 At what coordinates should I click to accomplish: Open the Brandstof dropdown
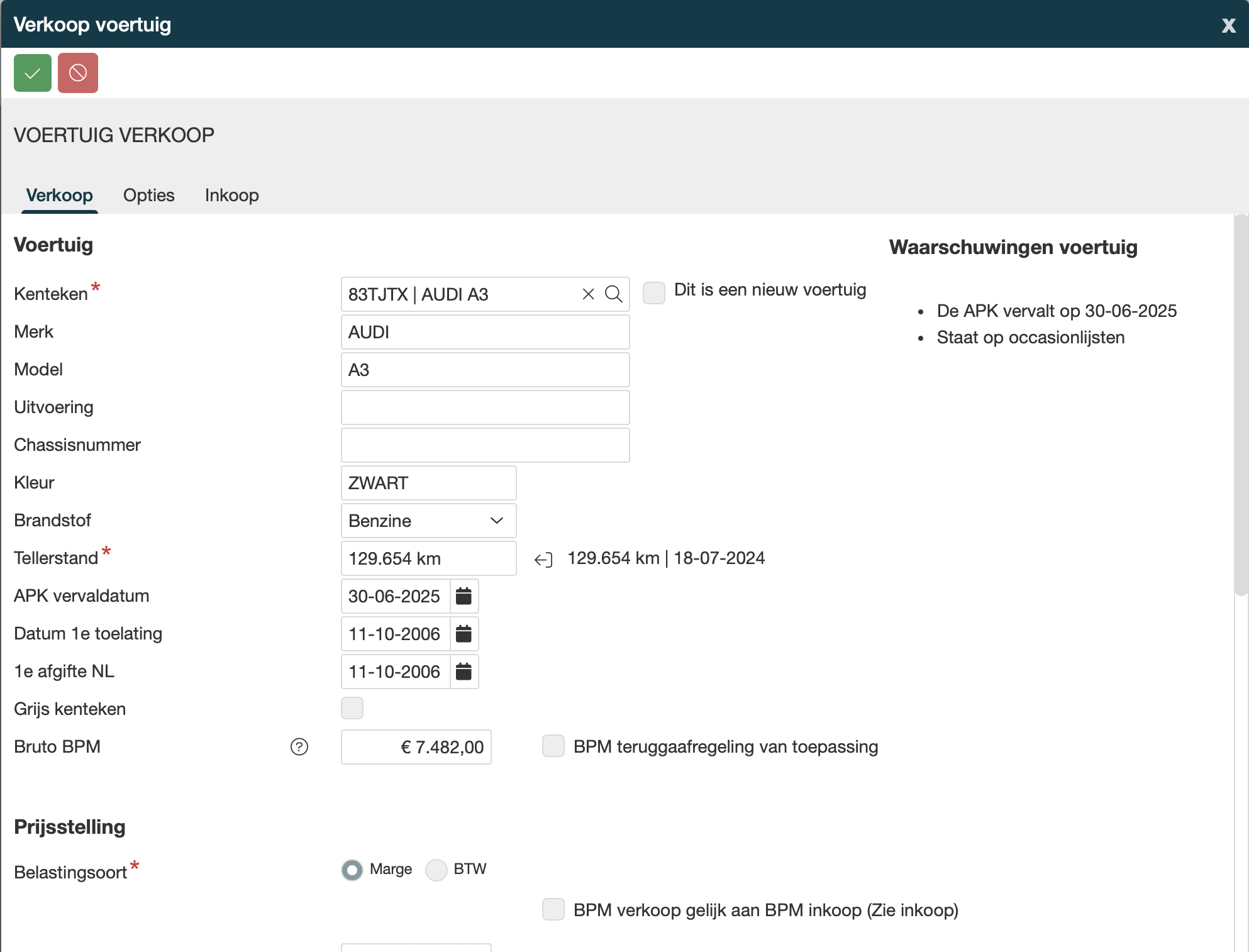[x=428, y=521]
